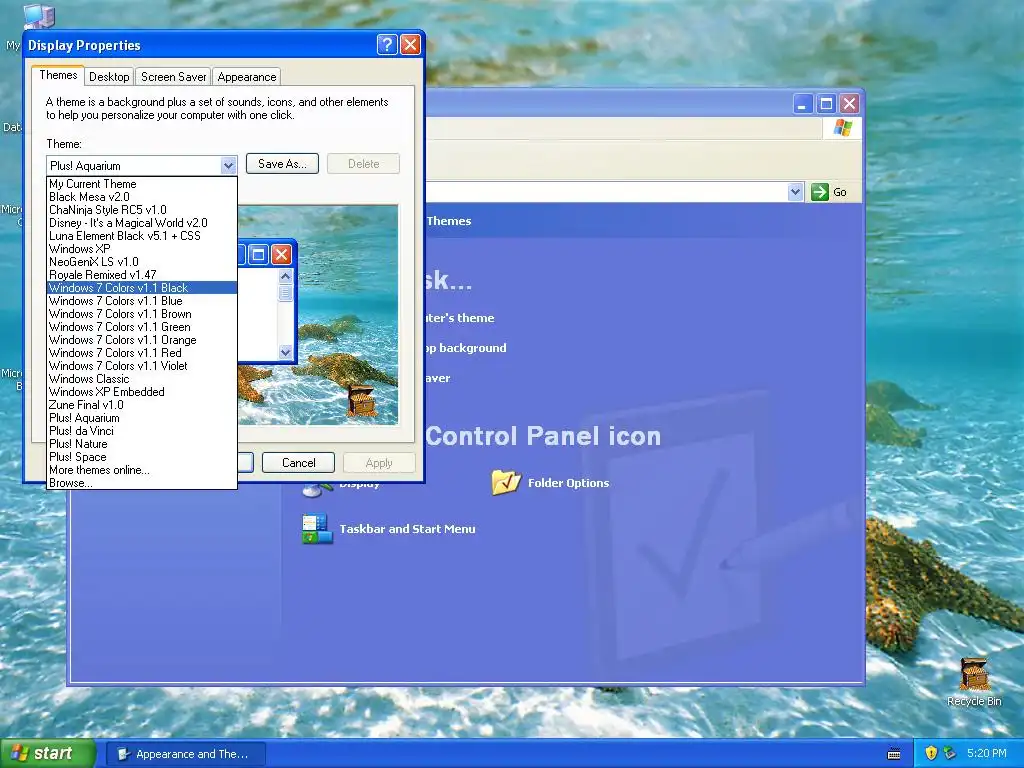Select Windows 7 Colors v1.1 Black
Image resolution: width=1024 pixels, height=768 pixels.
click(142, 287)
